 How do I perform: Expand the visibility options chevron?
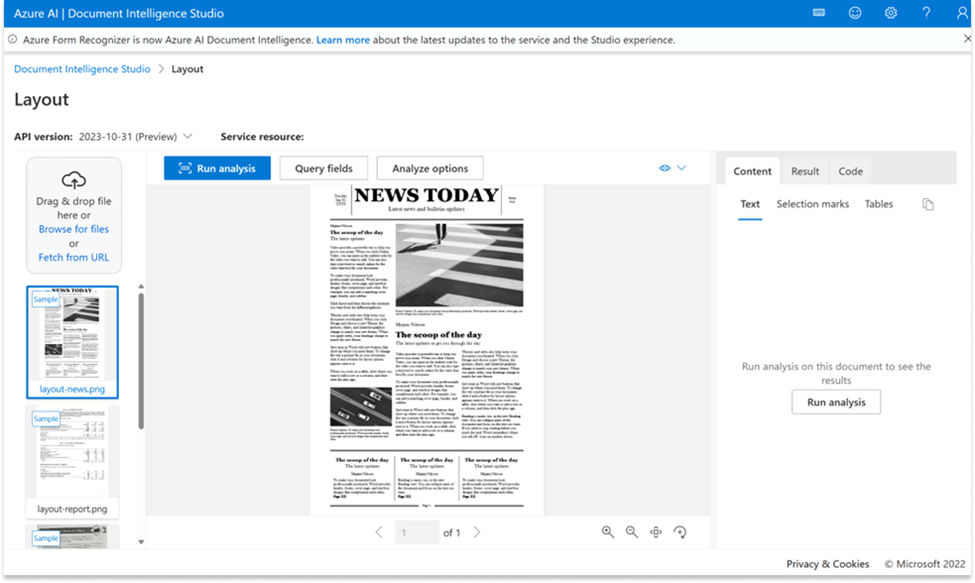682,168
